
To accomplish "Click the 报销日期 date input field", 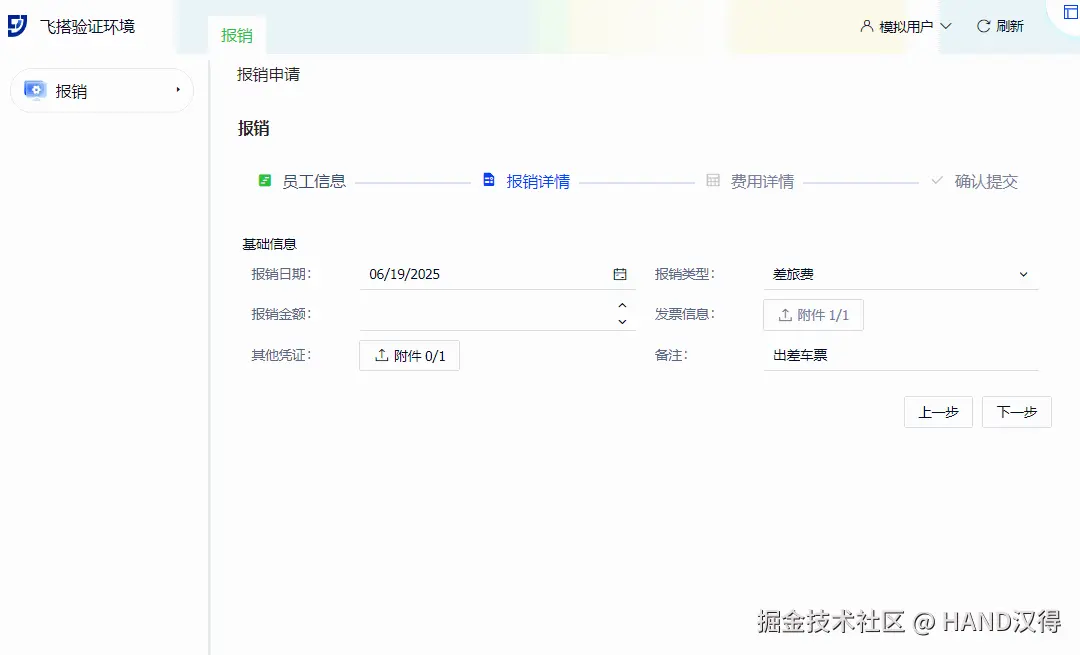I will pyautogui.click(x=497, y=274).
